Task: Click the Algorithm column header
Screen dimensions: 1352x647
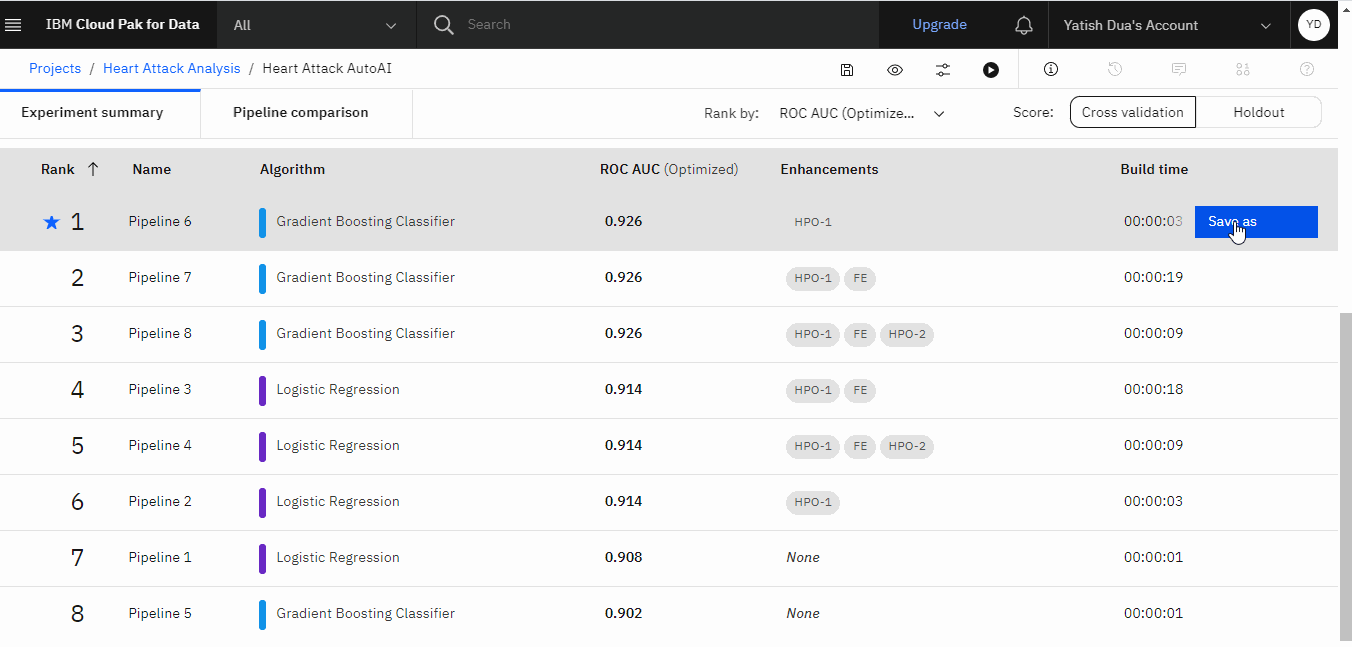Action: coord(292,169)
